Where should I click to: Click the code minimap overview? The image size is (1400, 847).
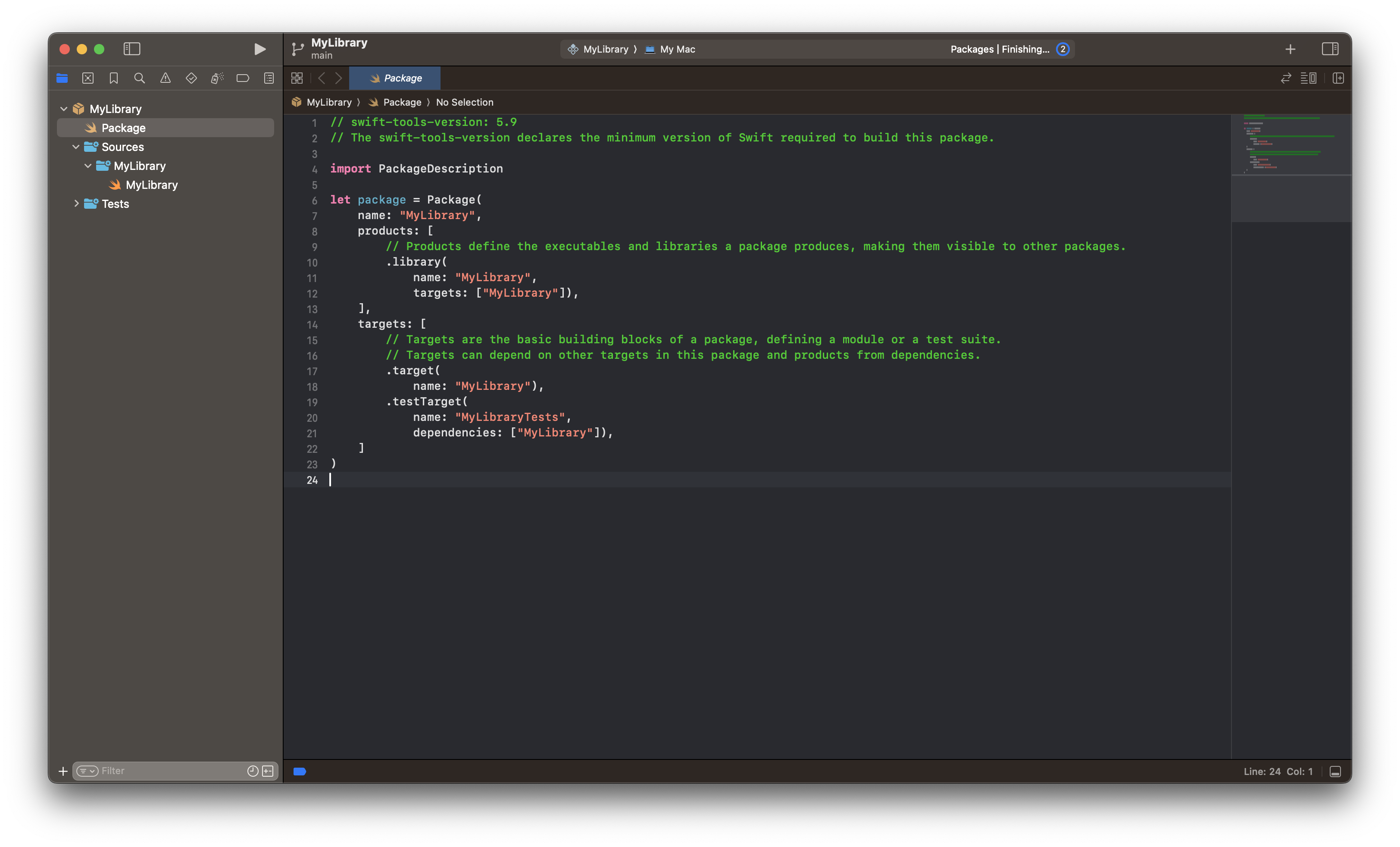[x=1290, y=145]
